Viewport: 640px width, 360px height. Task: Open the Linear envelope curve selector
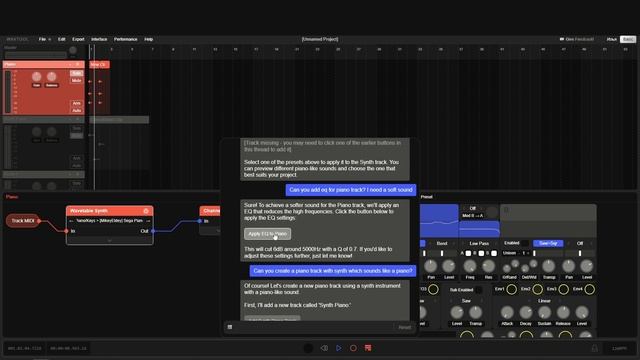point(544,301)
